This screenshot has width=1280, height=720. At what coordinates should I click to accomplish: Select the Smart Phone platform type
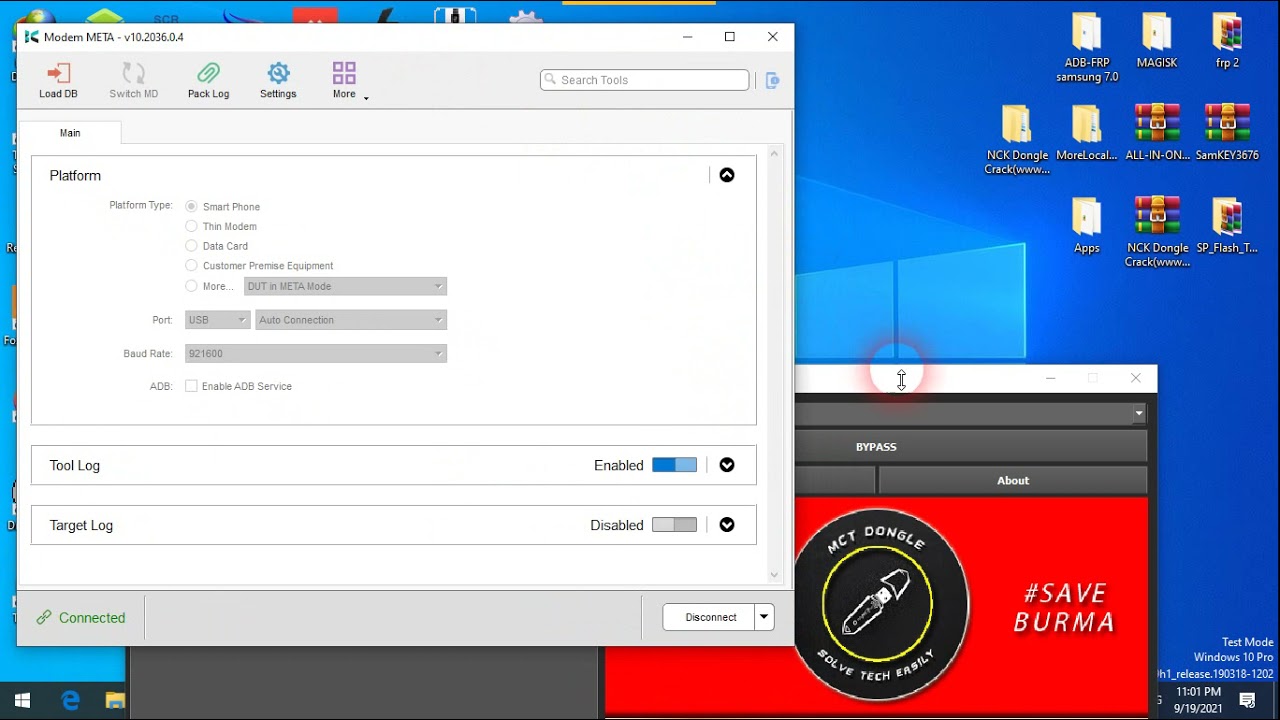pos(191,207)
